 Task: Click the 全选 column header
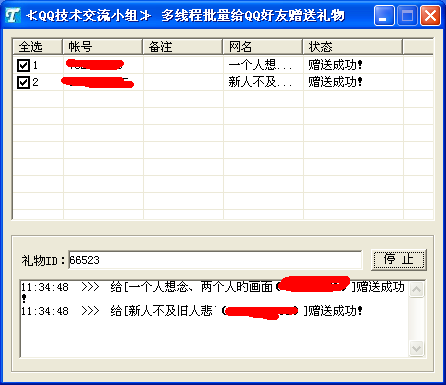click(x=37, y=47)
